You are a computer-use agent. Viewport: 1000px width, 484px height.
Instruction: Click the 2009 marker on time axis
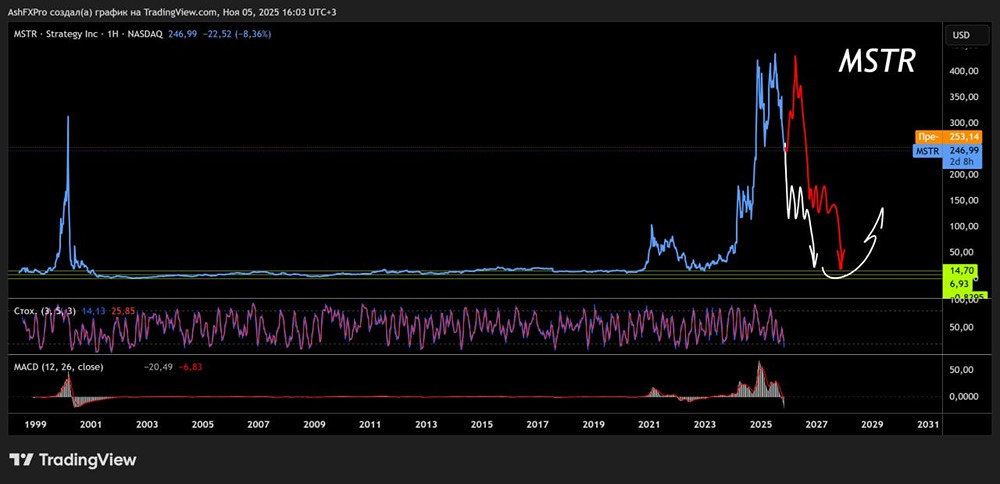pos(314,424)
